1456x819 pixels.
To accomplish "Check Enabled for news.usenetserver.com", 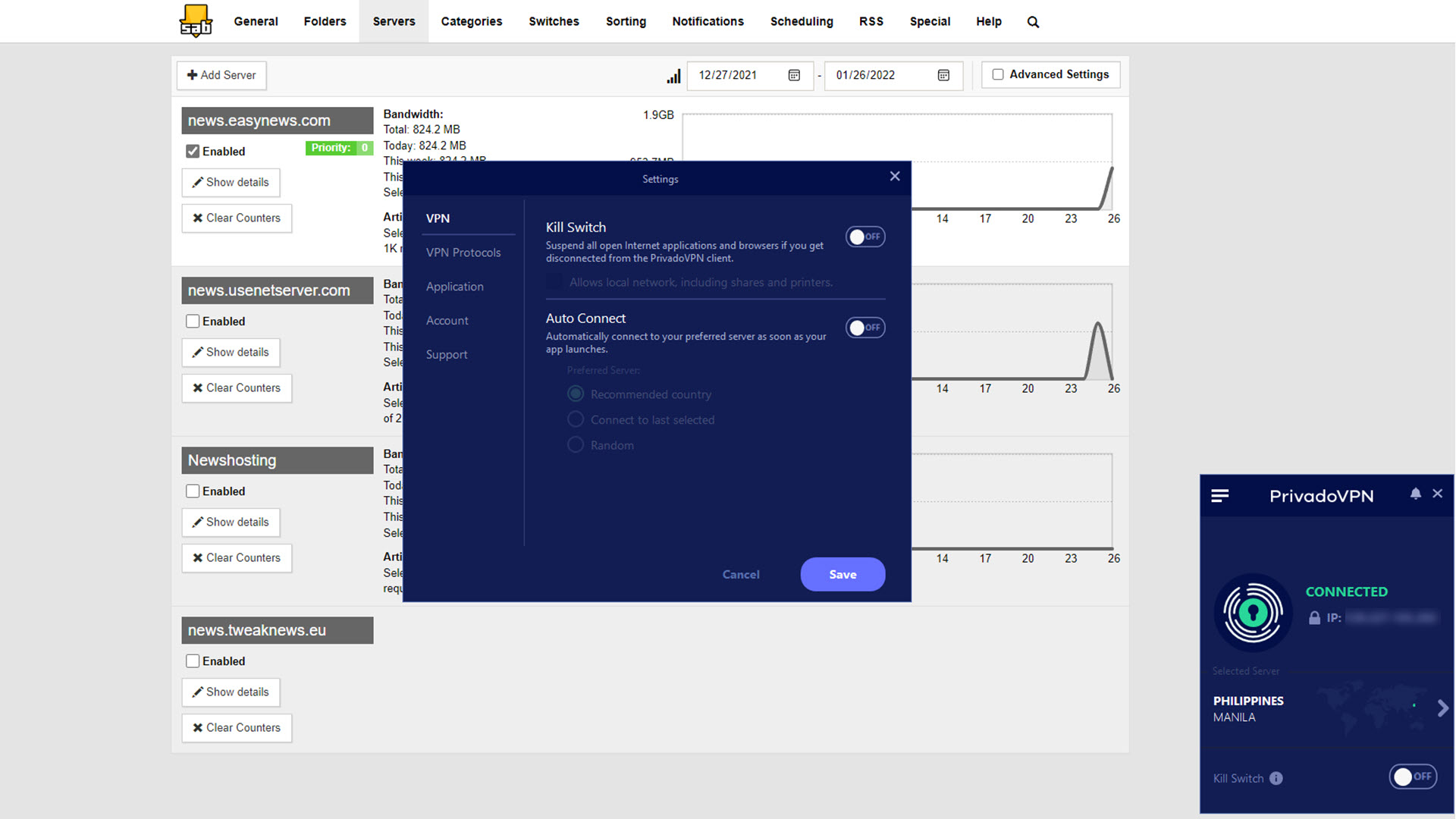I will tap(193, 321).
